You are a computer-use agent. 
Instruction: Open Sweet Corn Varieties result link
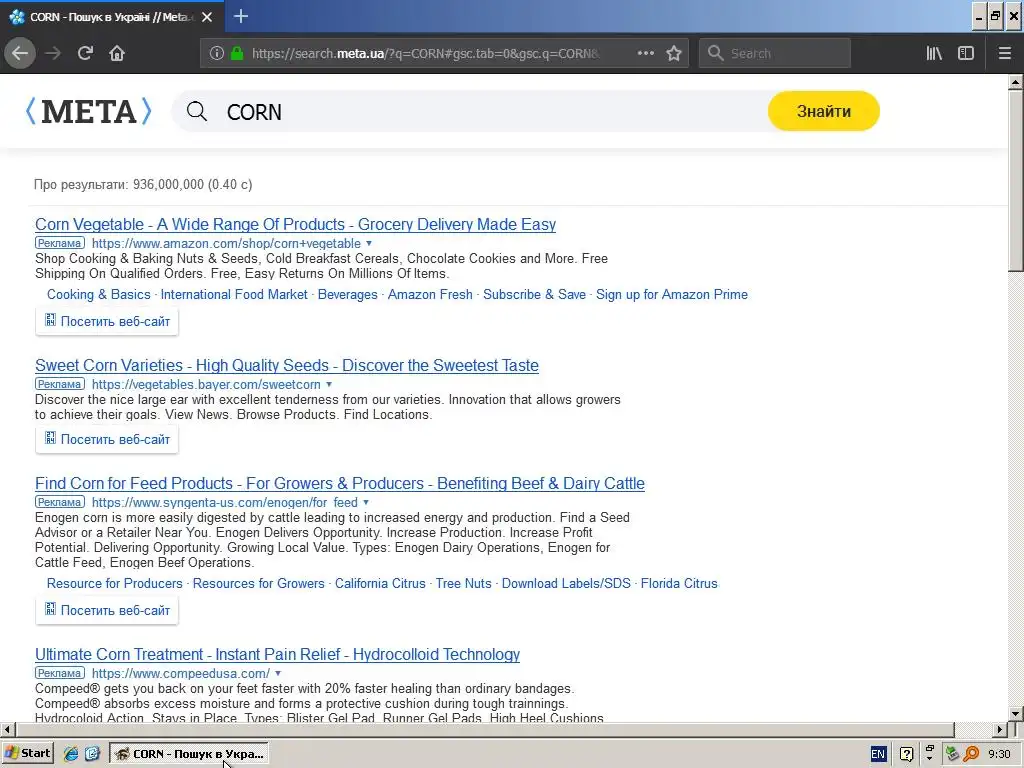pyautogui.click(x=287, y=365)
